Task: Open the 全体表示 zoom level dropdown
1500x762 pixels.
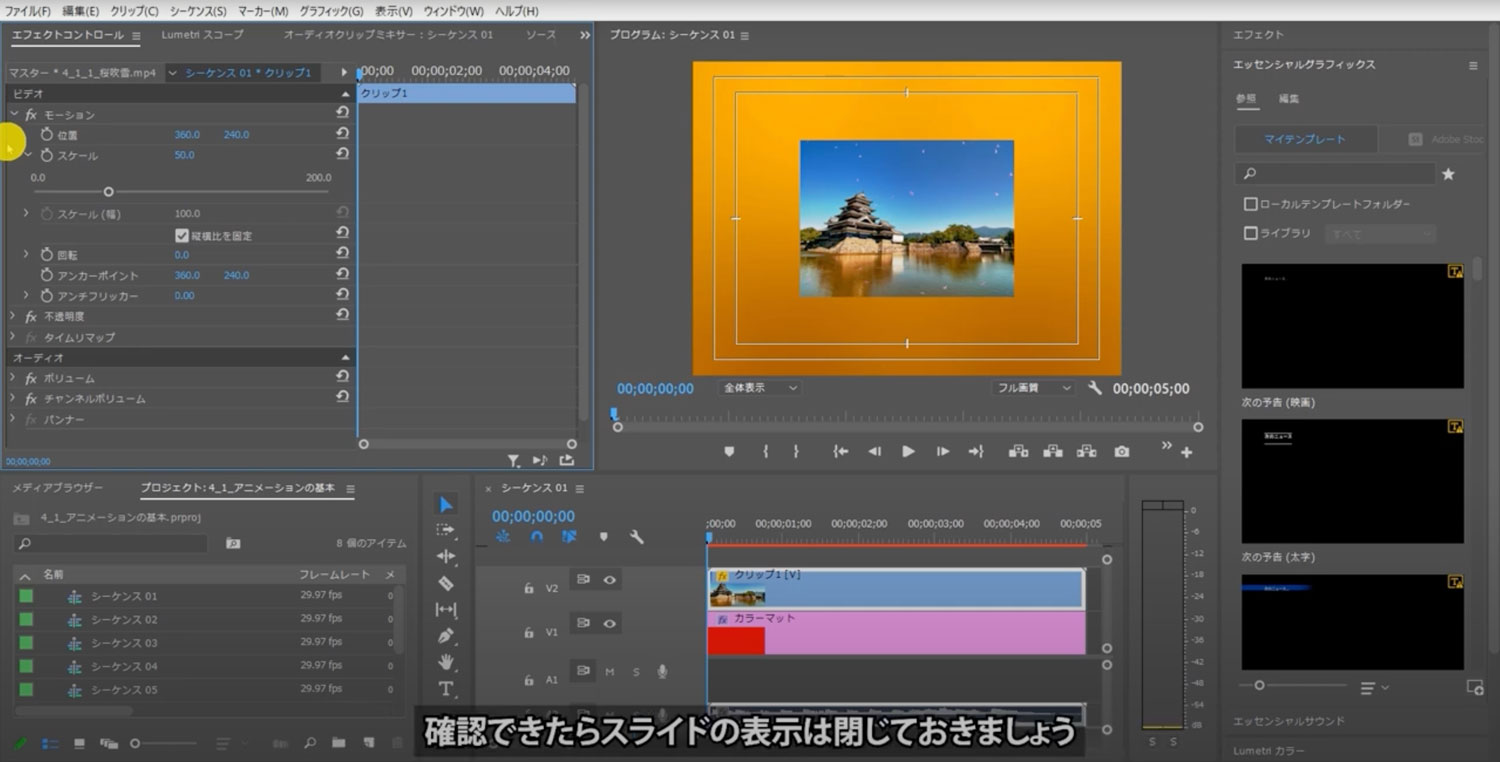Action: tap(759, 388)
